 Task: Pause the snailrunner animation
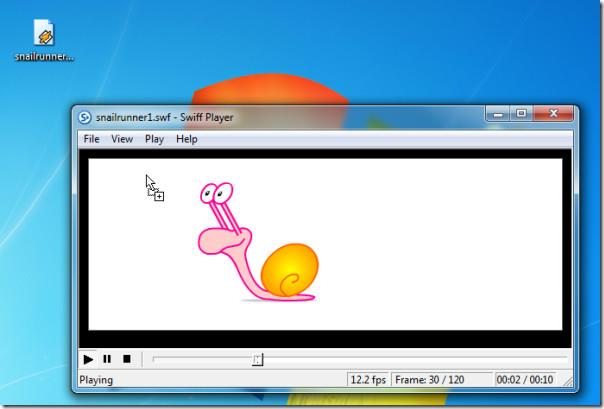pos(107,358)
